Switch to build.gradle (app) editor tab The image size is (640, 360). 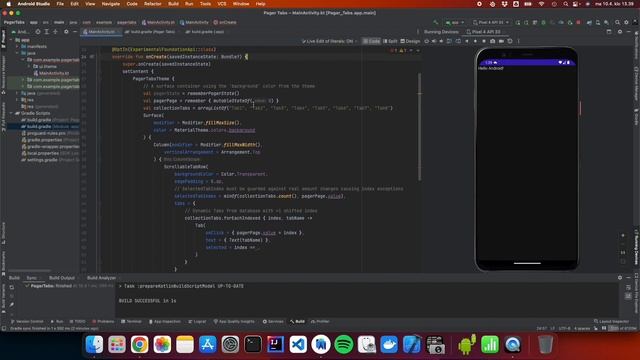[x=207, y=32]
